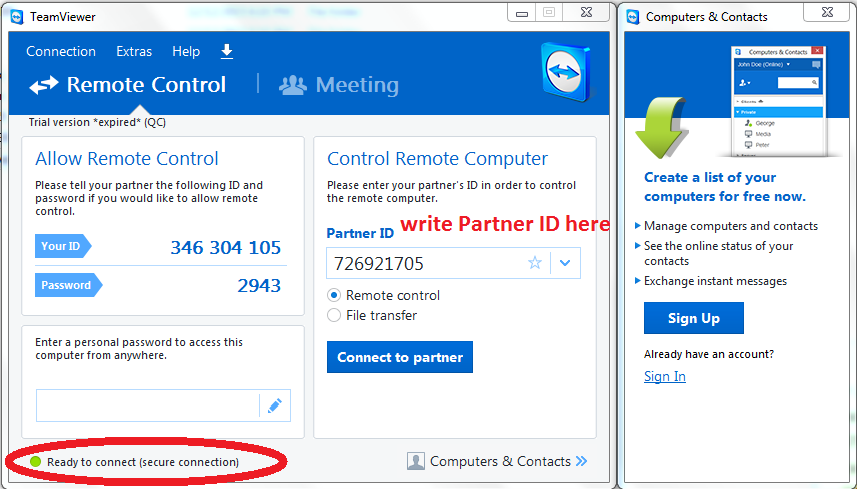This screenshot has height=489, width=857.
Task: Click the Manage computers and contacts bullet
Action: point(731,226)
